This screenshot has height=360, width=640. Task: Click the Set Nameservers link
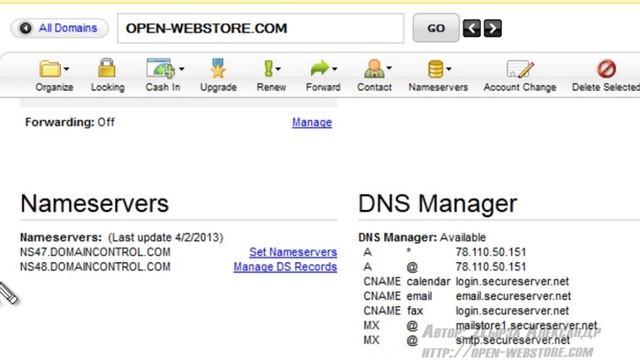point(293,252)
